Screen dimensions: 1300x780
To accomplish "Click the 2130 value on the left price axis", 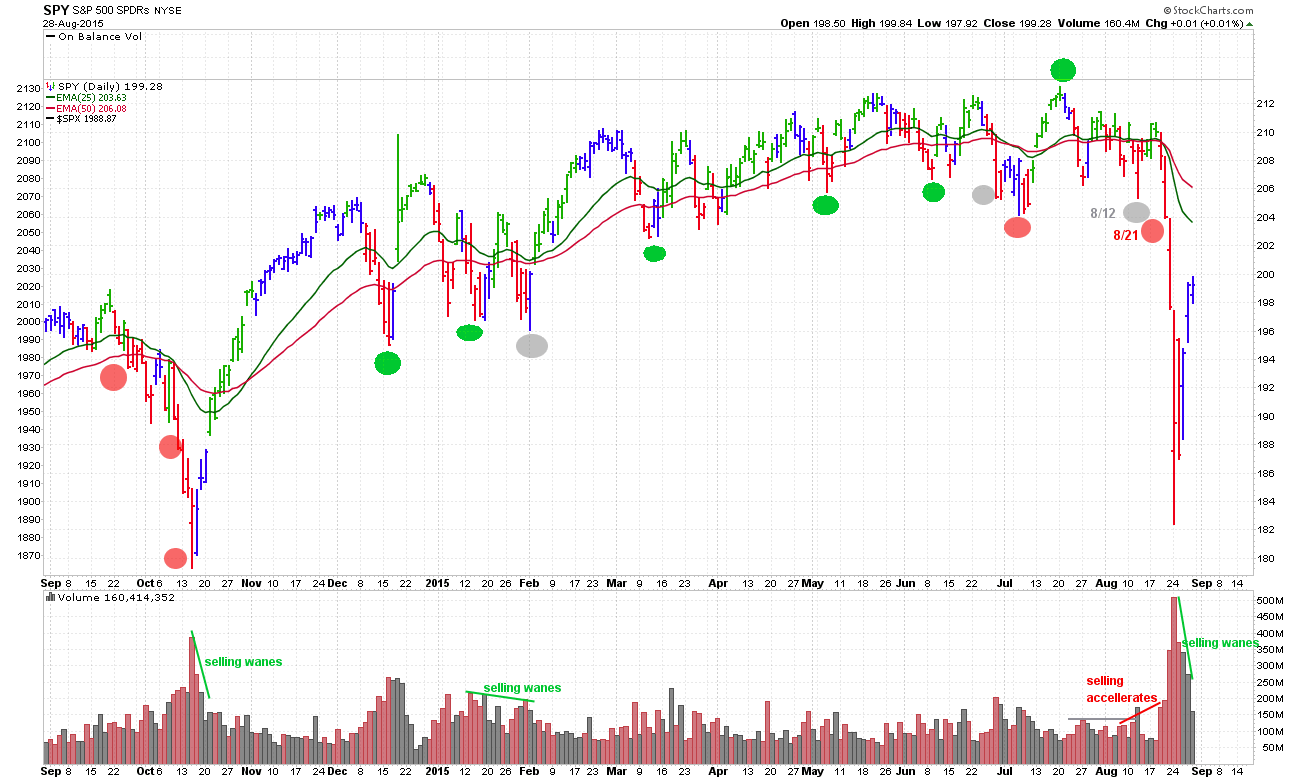I will click(27, 89).
